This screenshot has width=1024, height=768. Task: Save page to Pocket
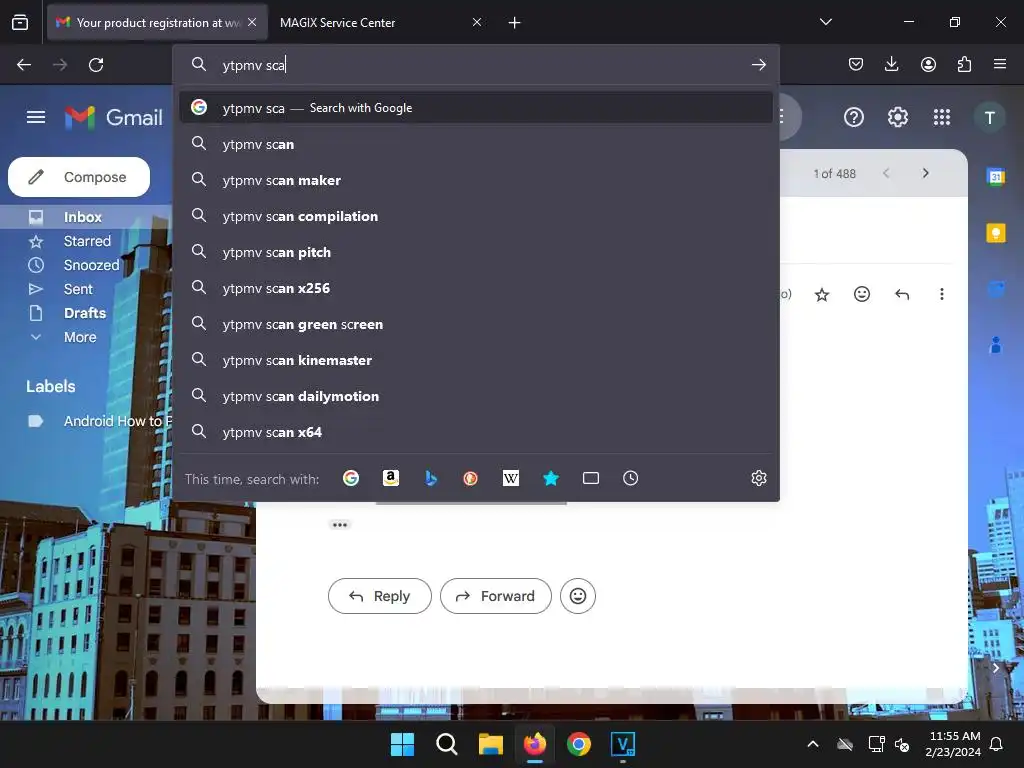tap(856, 64)
